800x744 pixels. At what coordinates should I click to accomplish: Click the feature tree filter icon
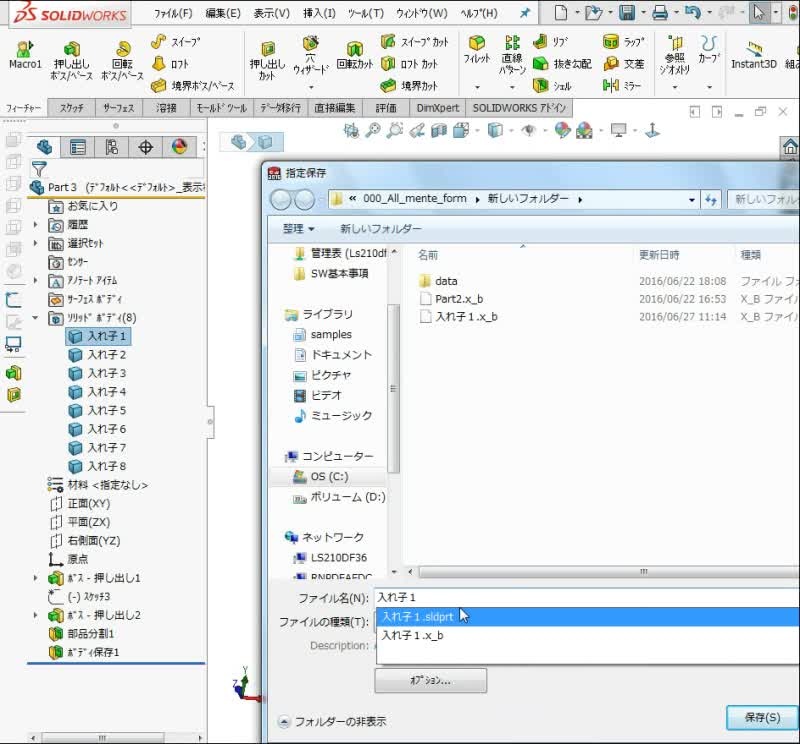pyautogui.click(x=39, y=168)
